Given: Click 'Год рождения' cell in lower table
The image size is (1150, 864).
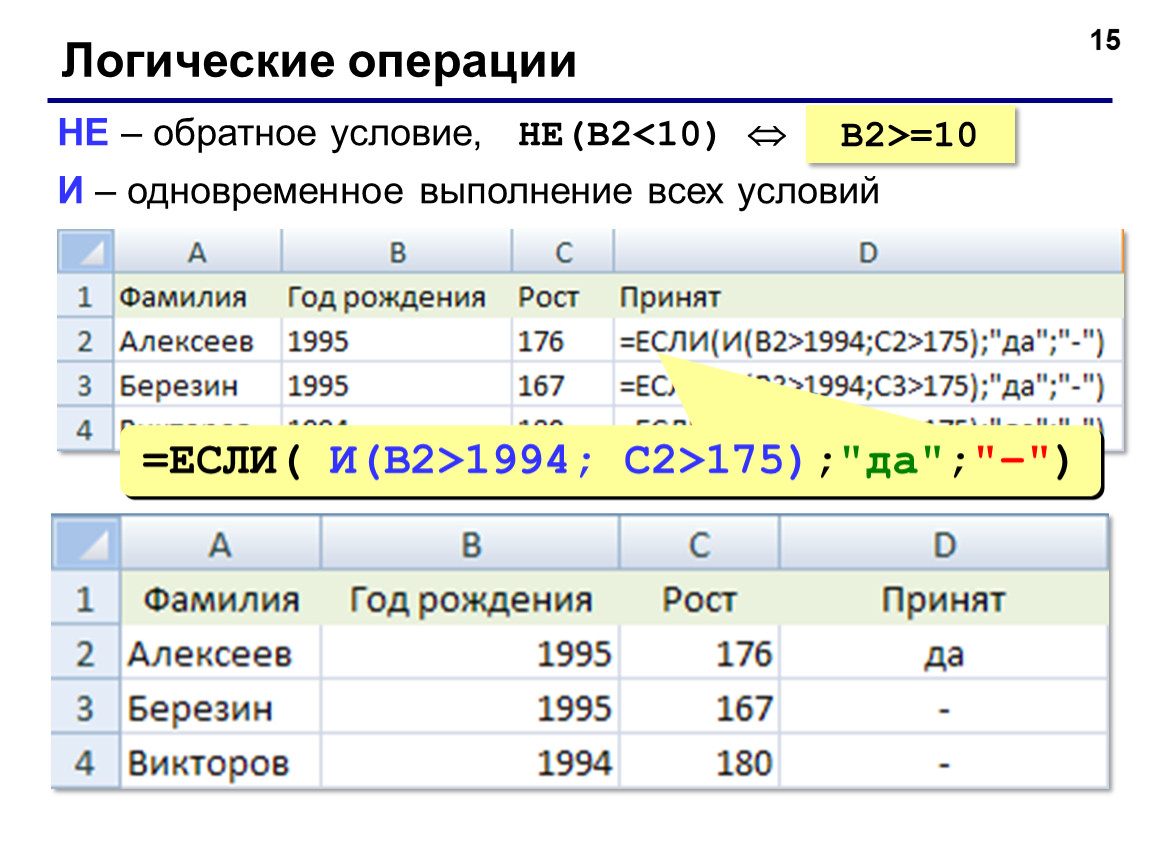Looking at the screenshot, I should 470,598.
